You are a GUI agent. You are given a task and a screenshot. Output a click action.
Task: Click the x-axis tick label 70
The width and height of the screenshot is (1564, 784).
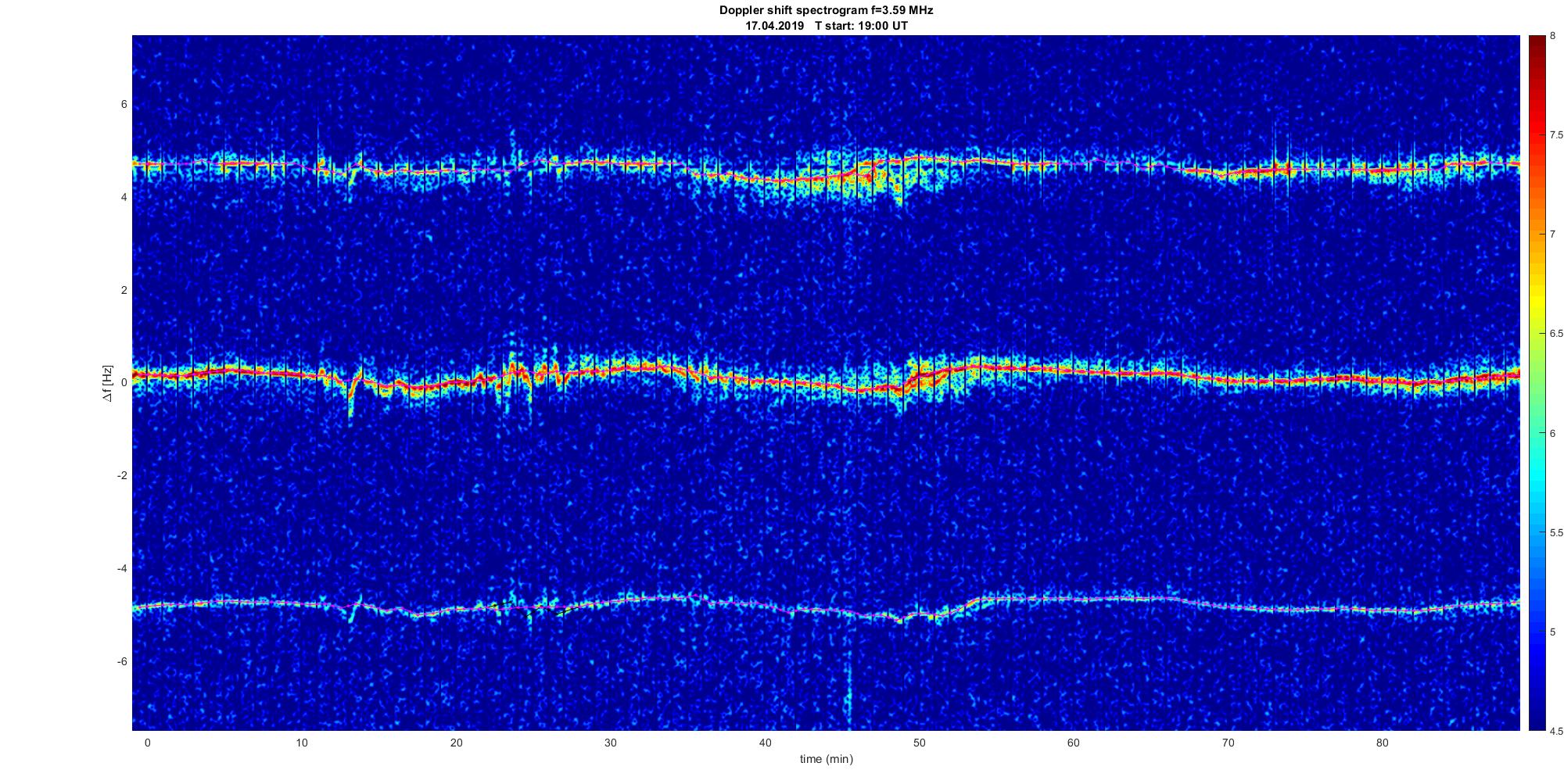[1228, 743]
